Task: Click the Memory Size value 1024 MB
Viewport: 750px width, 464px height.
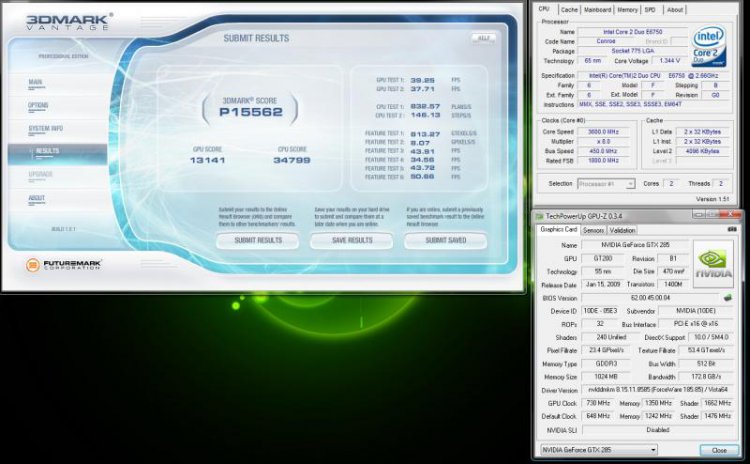Action: click(x=606, y=377)
